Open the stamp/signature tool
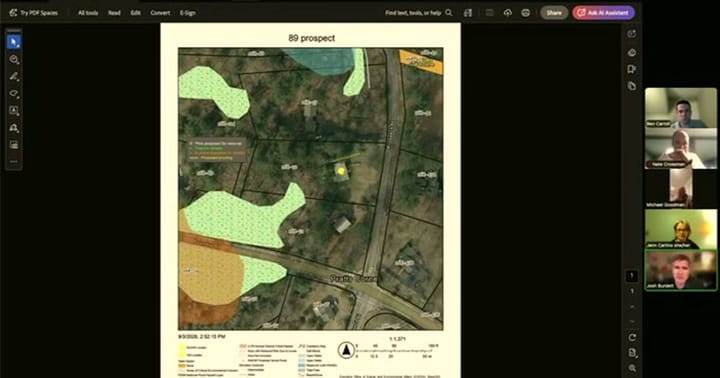This screenshot has width=720, height=378. tap(14, 128)
